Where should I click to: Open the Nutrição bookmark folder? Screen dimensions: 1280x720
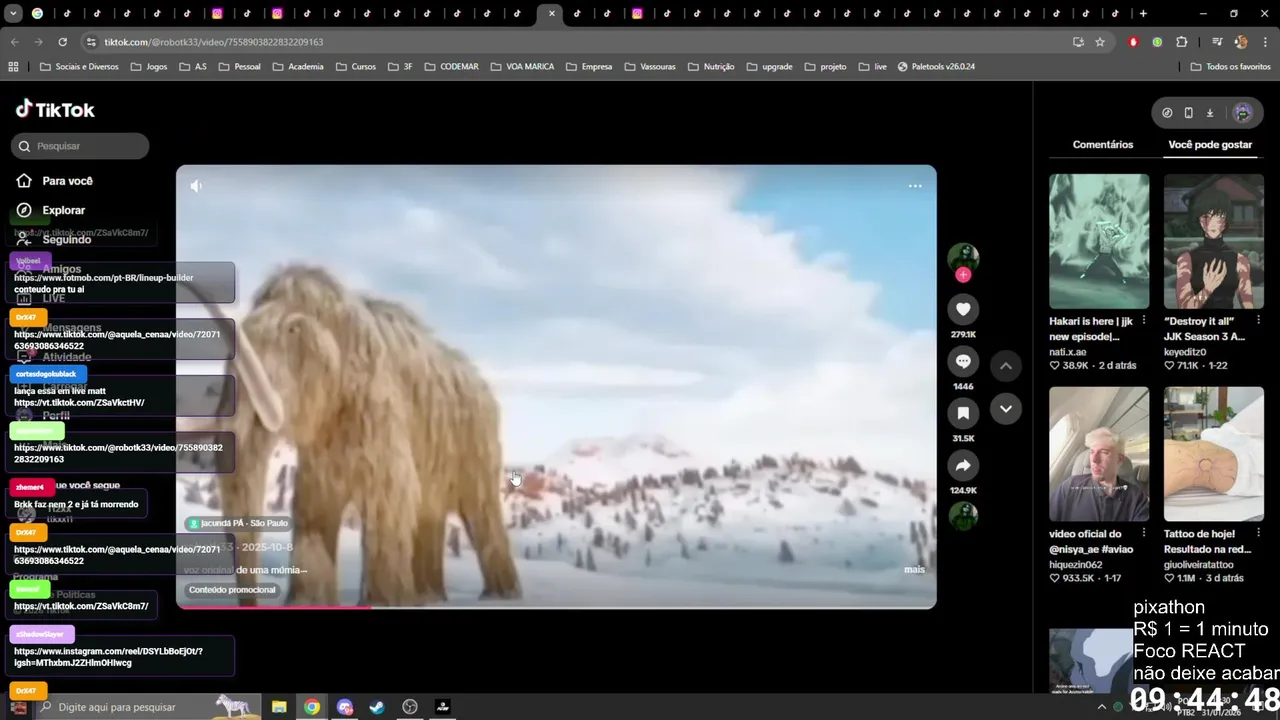(x=710, y=67)
